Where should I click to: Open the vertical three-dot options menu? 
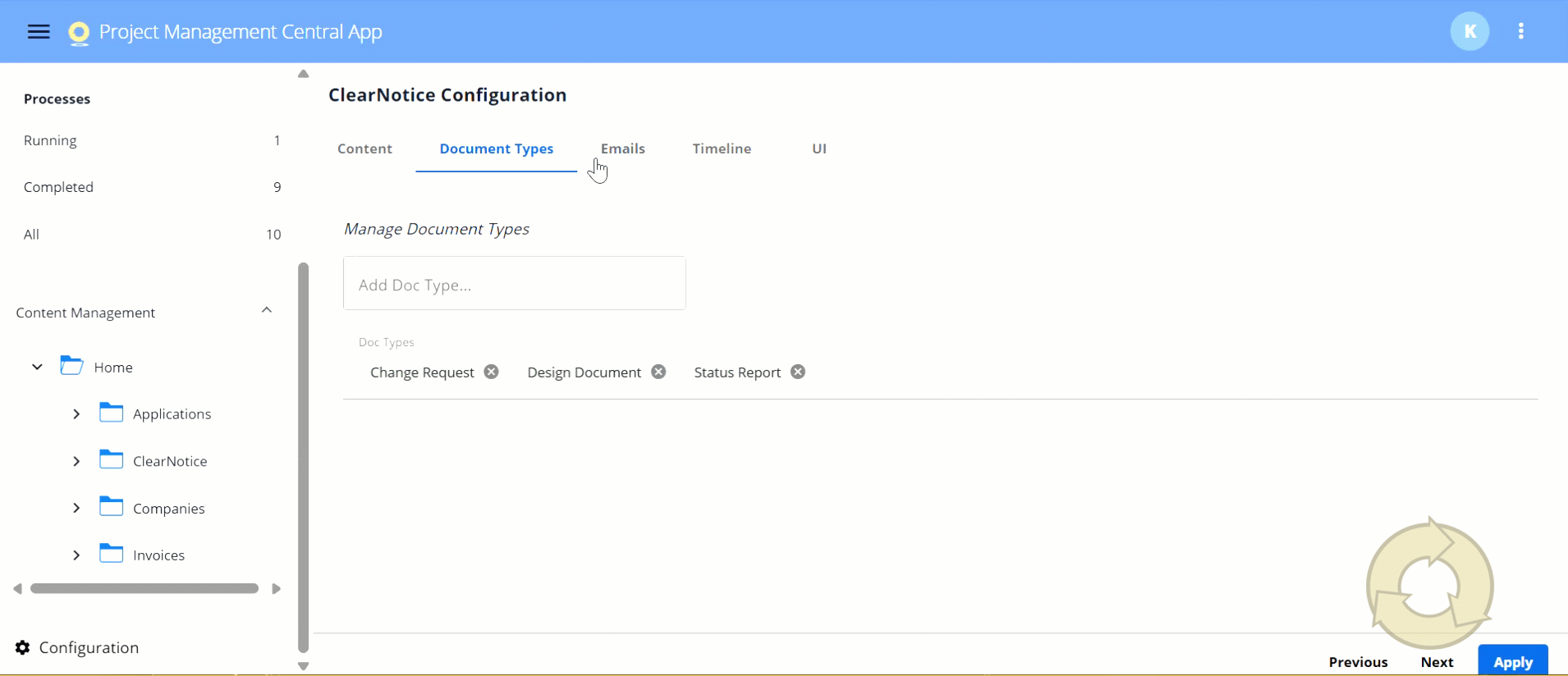(x=1521, y=31)
